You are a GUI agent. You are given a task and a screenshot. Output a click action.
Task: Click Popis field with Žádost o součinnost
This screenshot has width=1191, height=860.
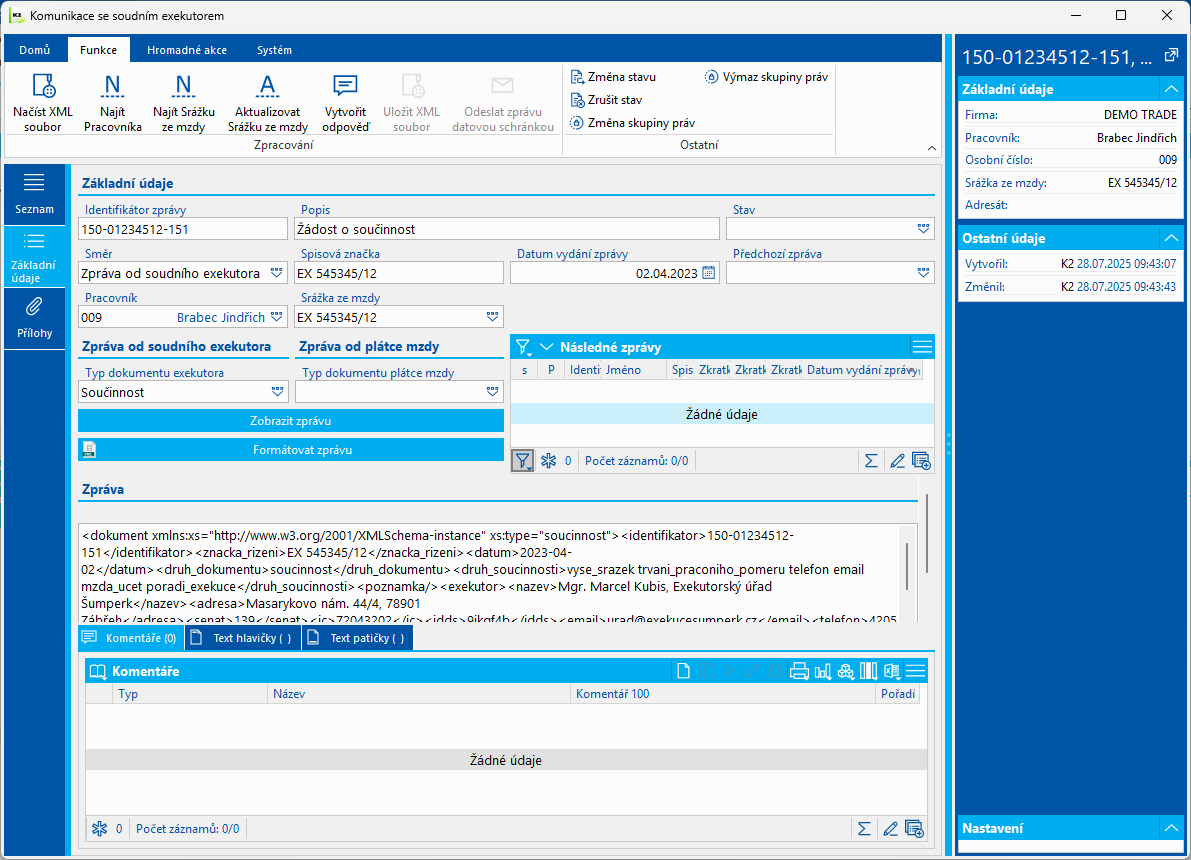tap(507, 229)
